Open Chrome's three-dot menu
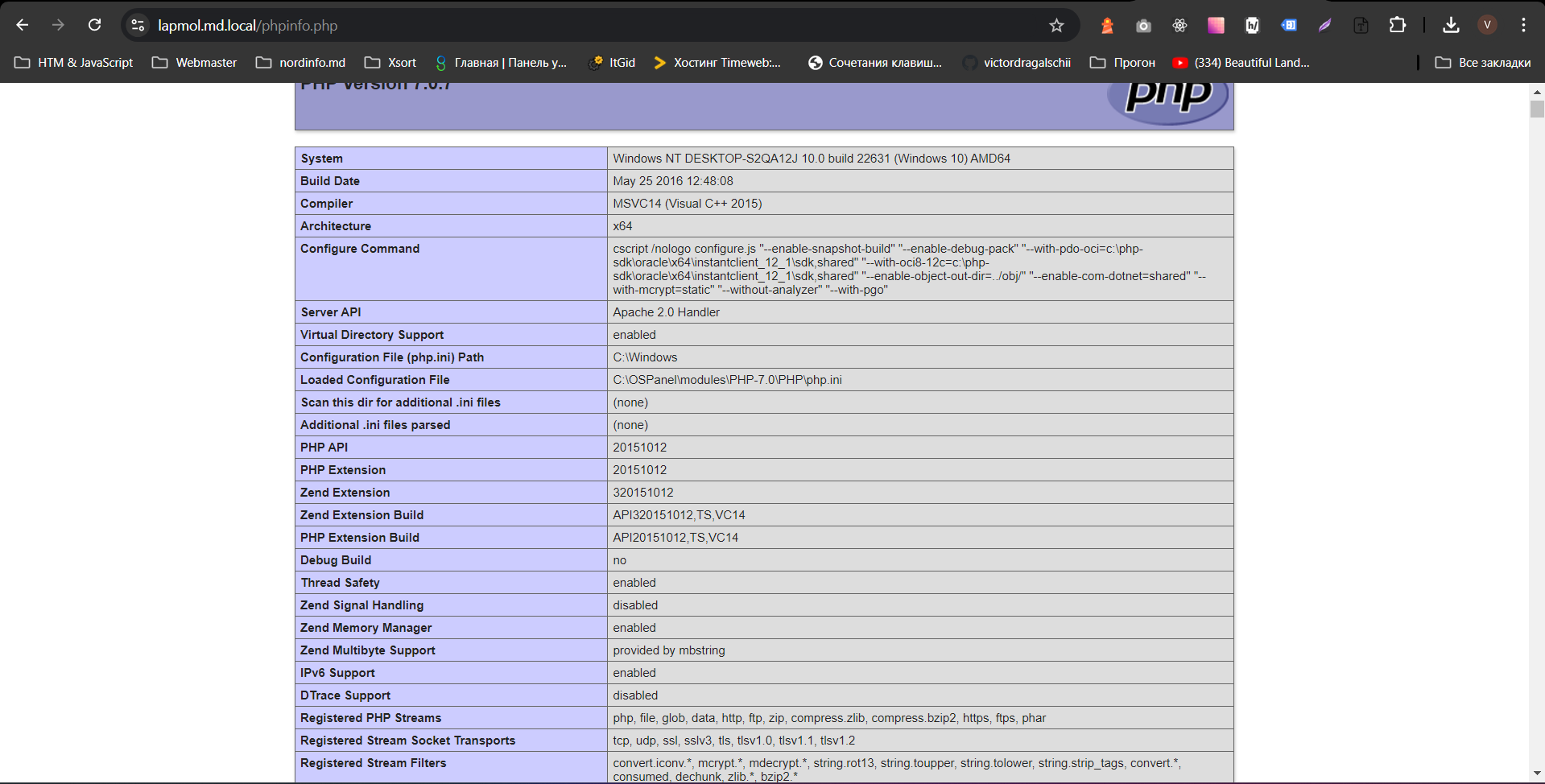This screenshot has height=784, width=1545. [1523, 25]
